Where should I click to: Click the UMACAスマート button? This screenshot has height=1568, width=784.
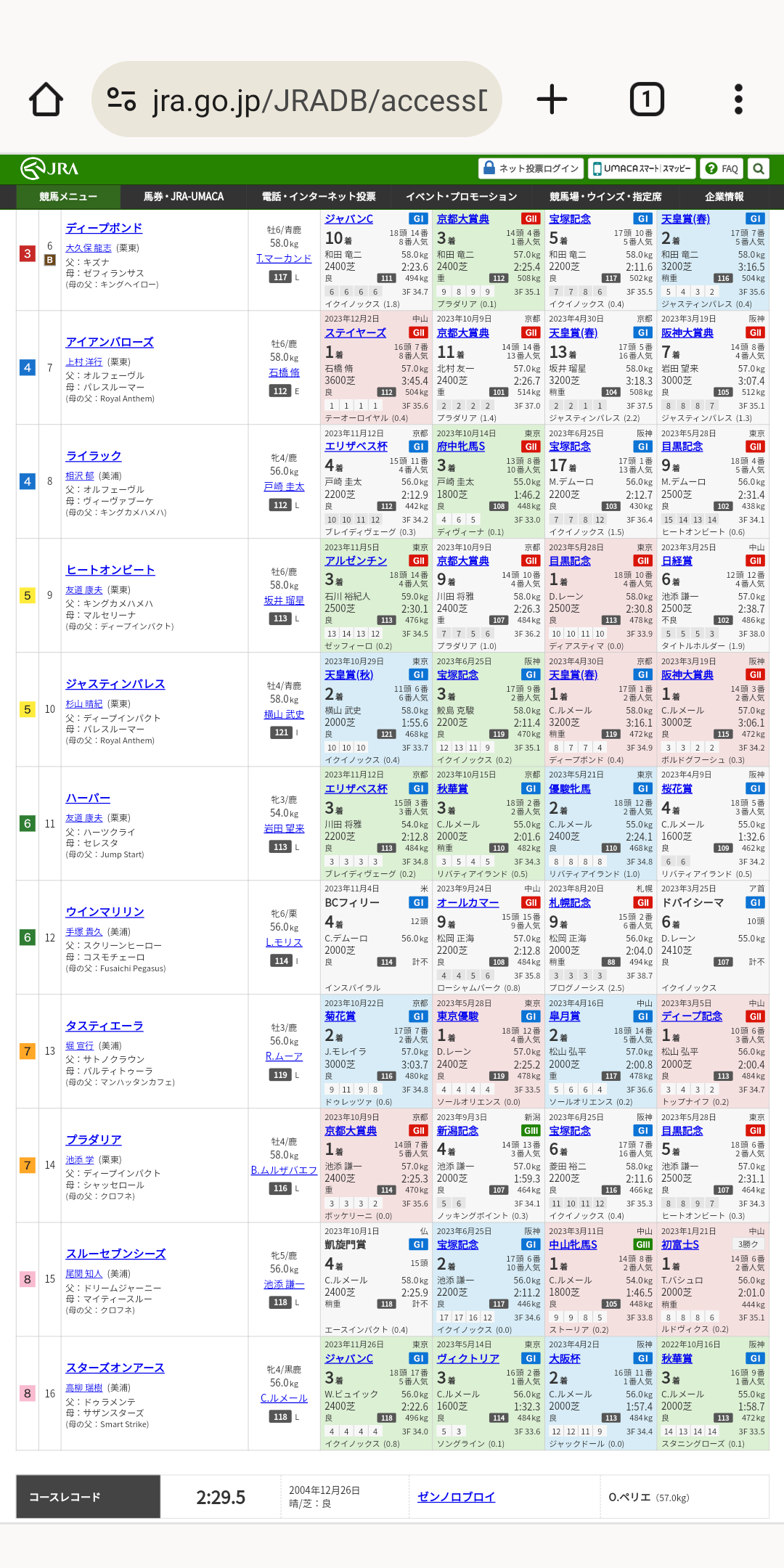[x=642, y=168]
